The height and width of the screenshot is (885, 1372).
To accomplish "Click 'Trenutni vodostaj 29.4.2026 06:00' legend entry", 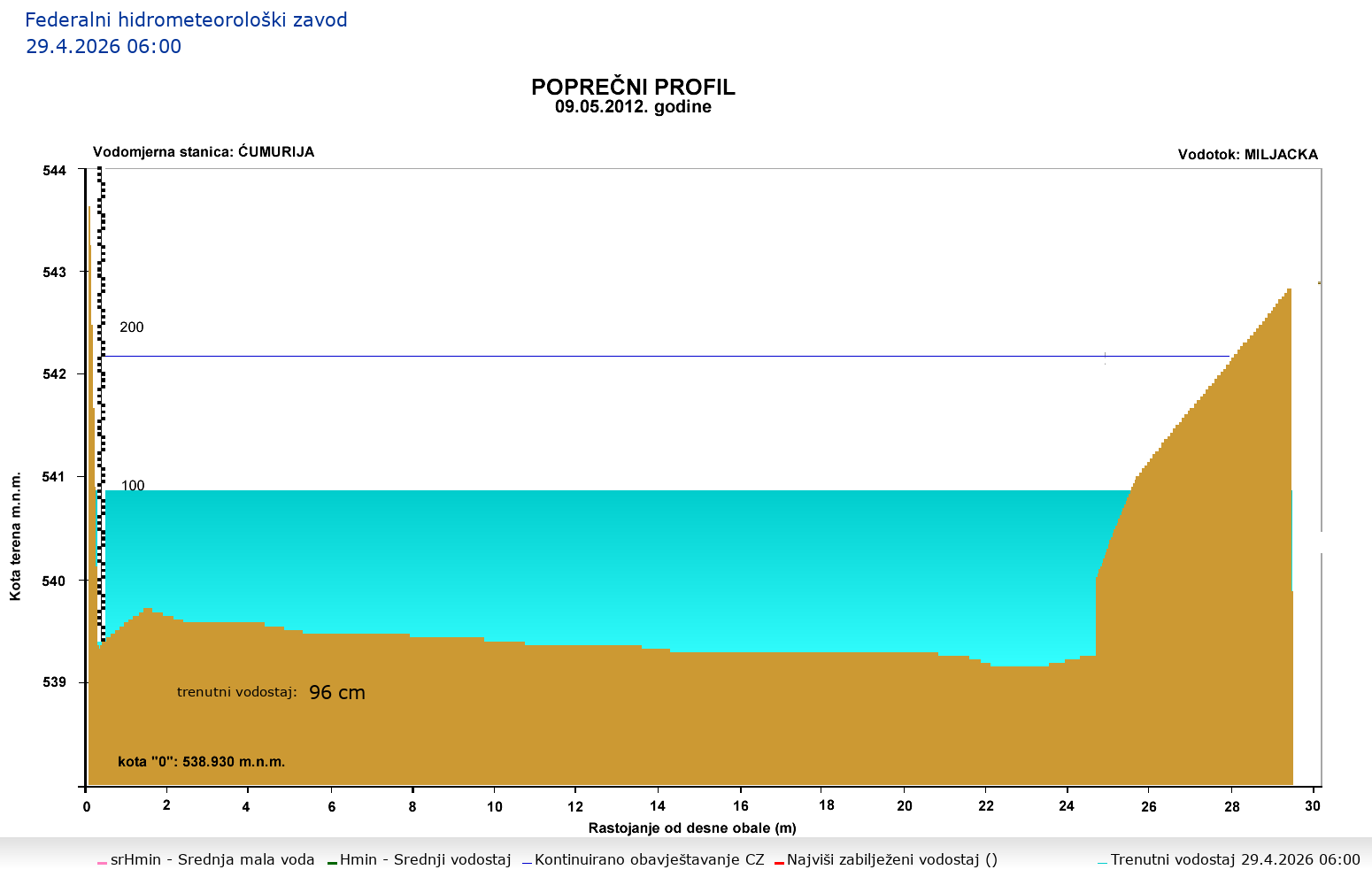I will (1235, 860).
